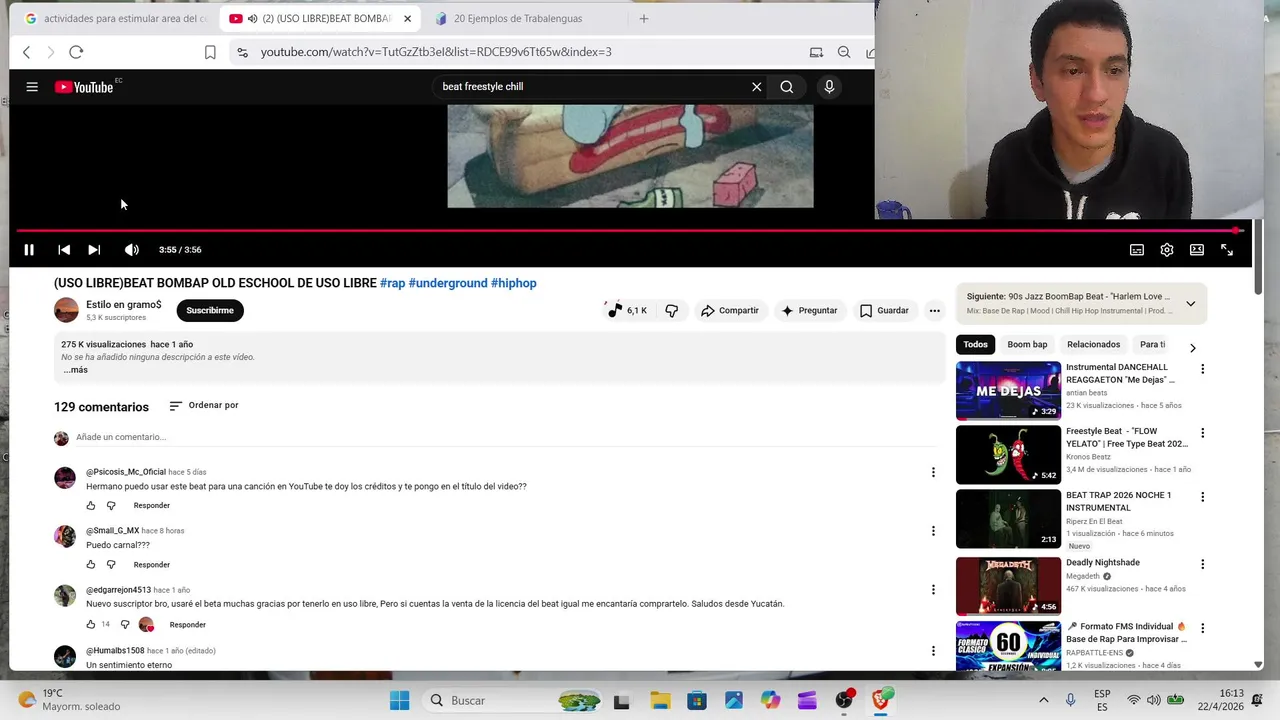The height and width of the screenshot is (720, 1280).
Task: Open options for Deadly Nightshade video
Action: coord(1202,564)
